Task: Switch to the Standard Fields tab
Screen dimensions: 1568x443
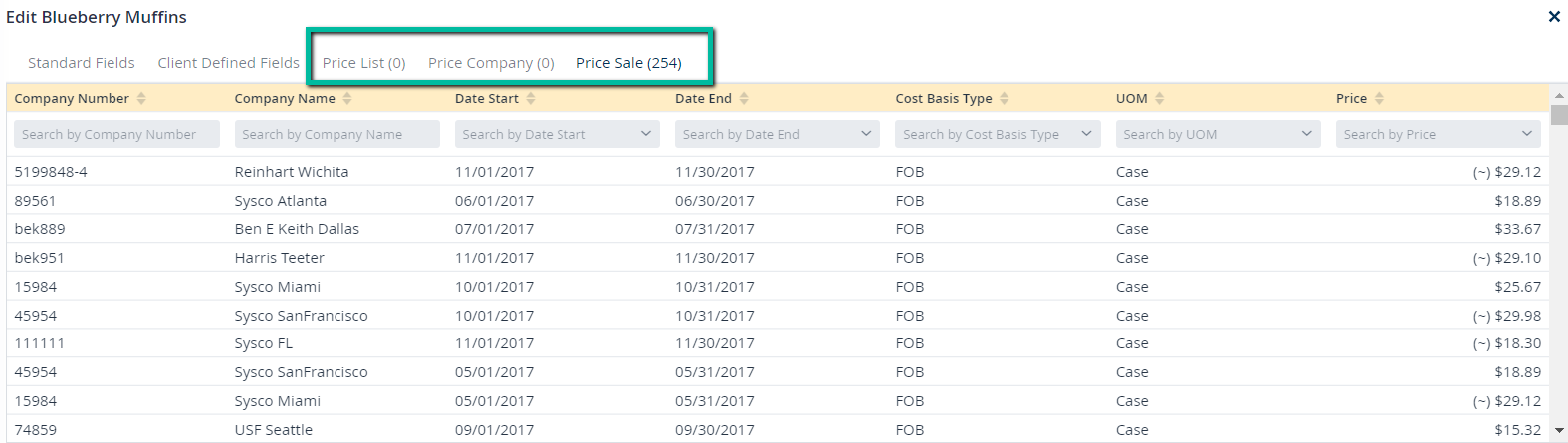Action: coord(82,63)
